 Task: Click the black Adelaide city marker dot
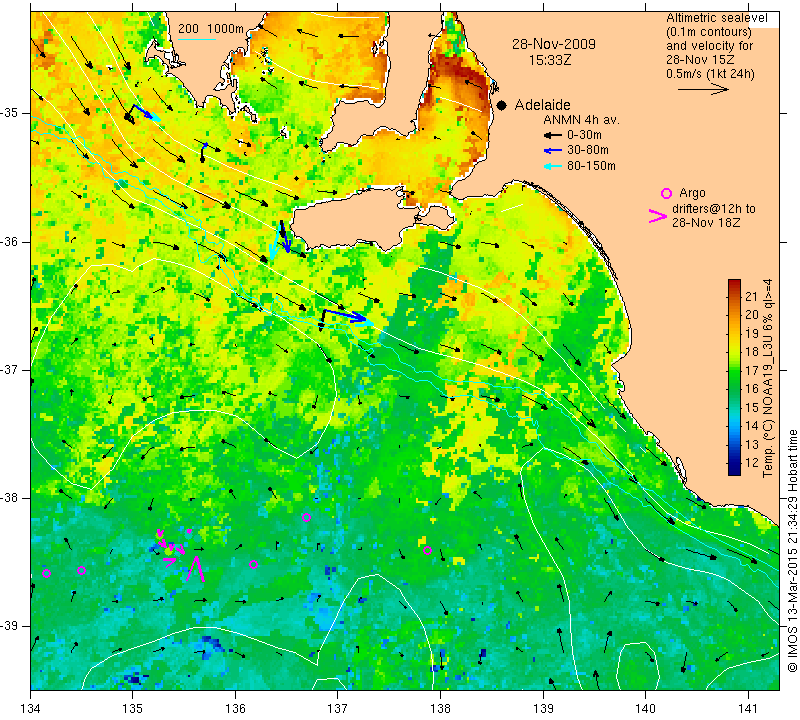pos(500,105)
